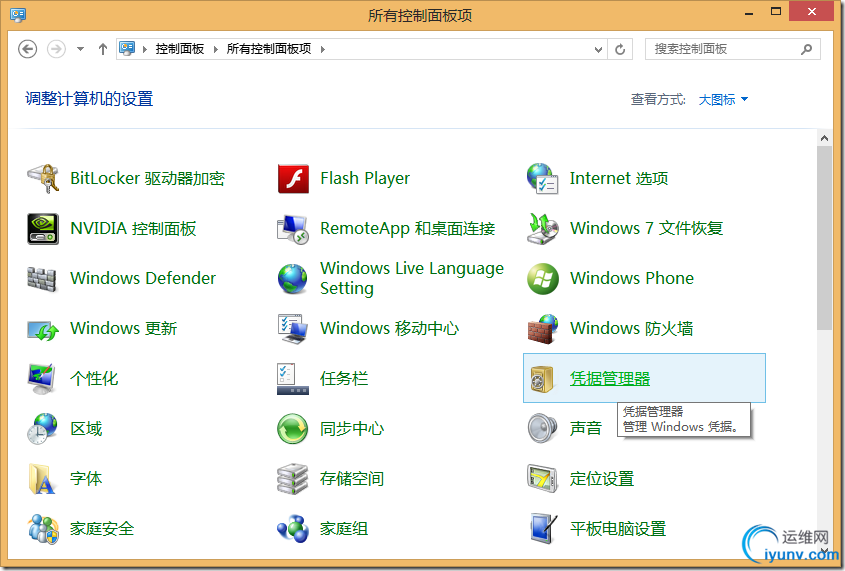Click the scrollbar up arrow

(824, 138)
